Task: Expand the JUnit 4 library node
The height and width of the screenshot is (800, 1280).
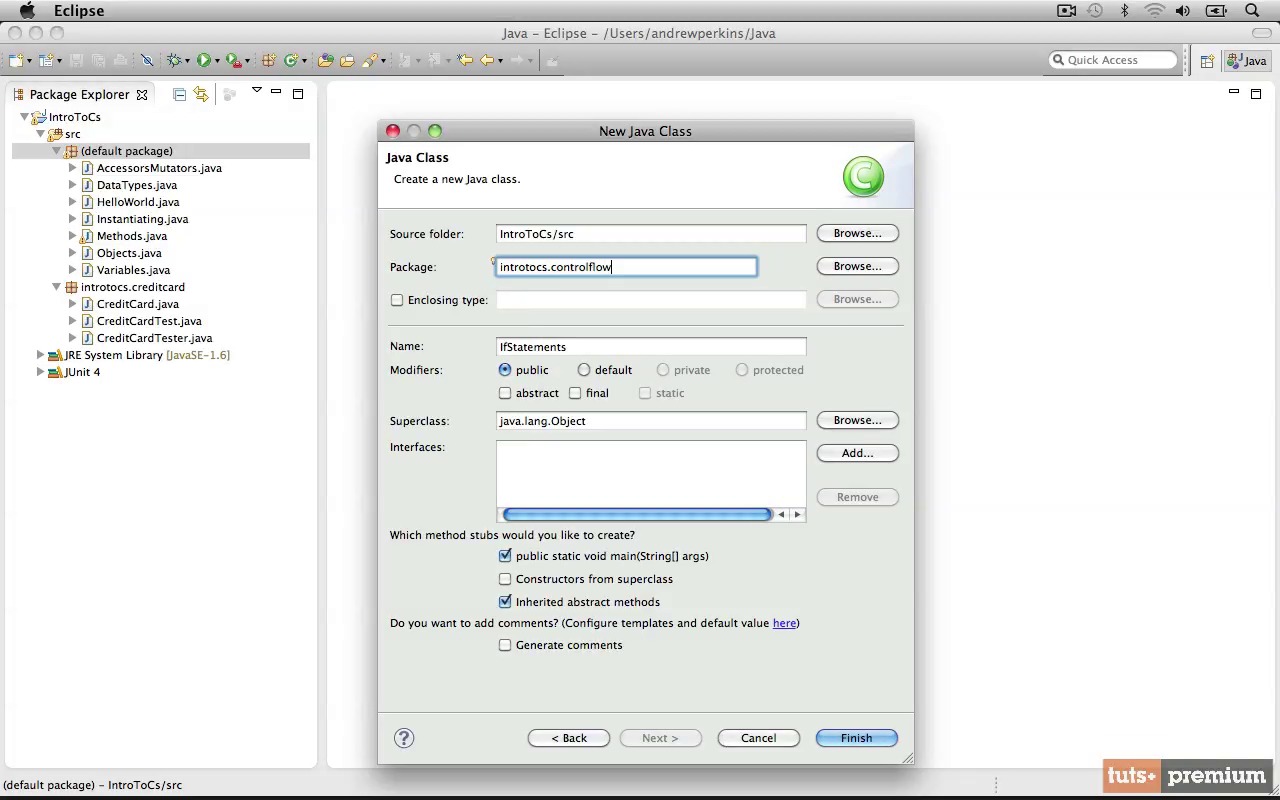Action: click(x=41, y=372)
